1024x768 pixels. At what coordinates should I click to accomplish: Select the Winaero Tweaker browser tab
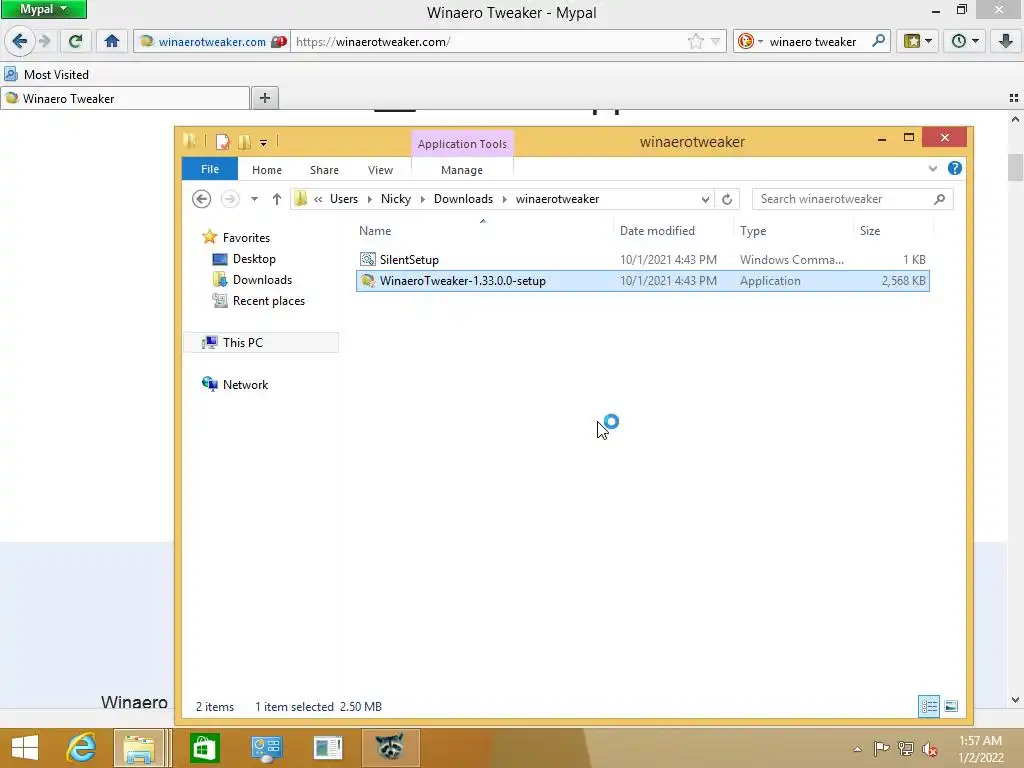click(x=125, y=99)
